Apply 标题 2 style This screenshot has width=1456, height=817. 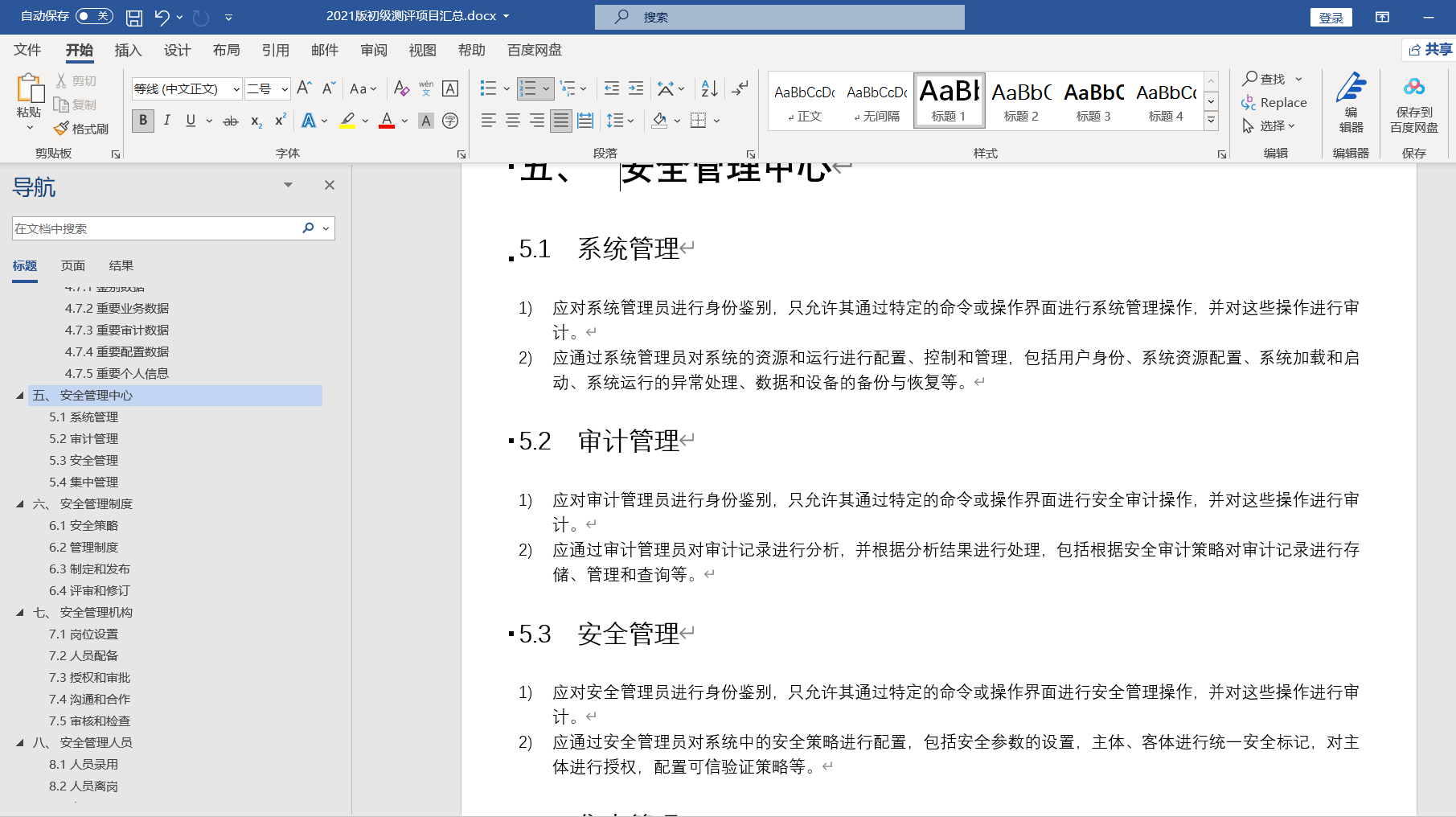1021,100
